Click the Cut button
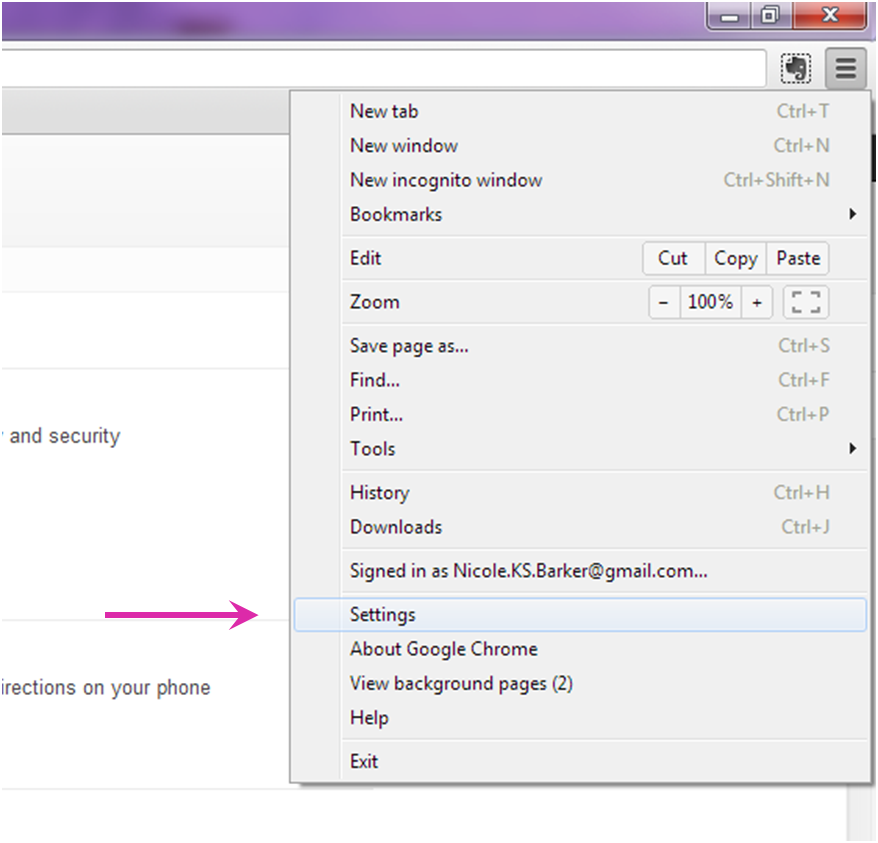Image resolution: width=878 pixels, height=843 pixels. pos(673,258)
